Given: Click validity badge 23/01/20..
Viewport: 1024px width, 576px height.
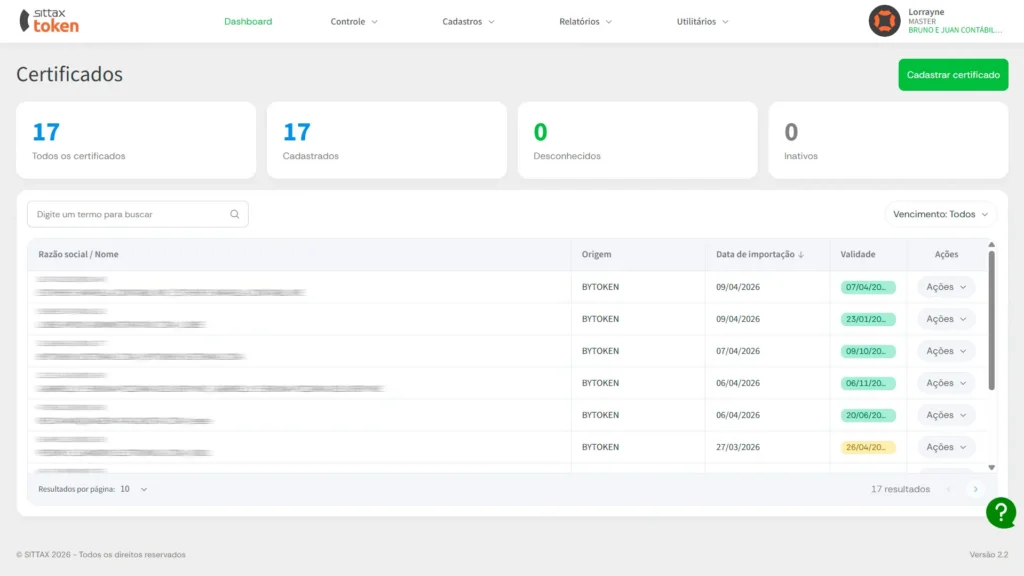Looking at the screenshot, I should (x=867, y=319).
